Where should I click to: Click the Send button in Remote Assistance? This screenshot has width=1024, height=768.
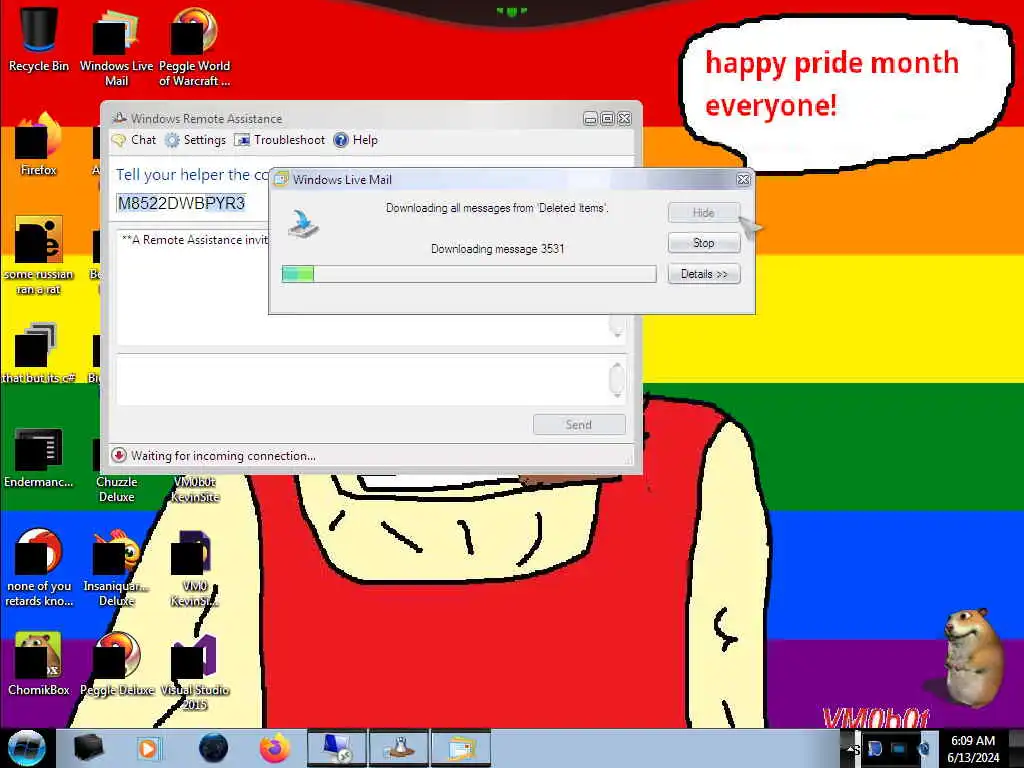(x=579, y=424)
